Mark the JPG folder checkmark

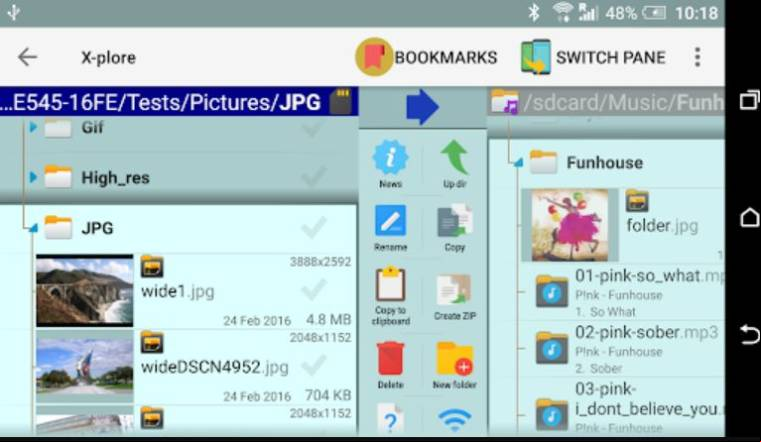(313, 227)
